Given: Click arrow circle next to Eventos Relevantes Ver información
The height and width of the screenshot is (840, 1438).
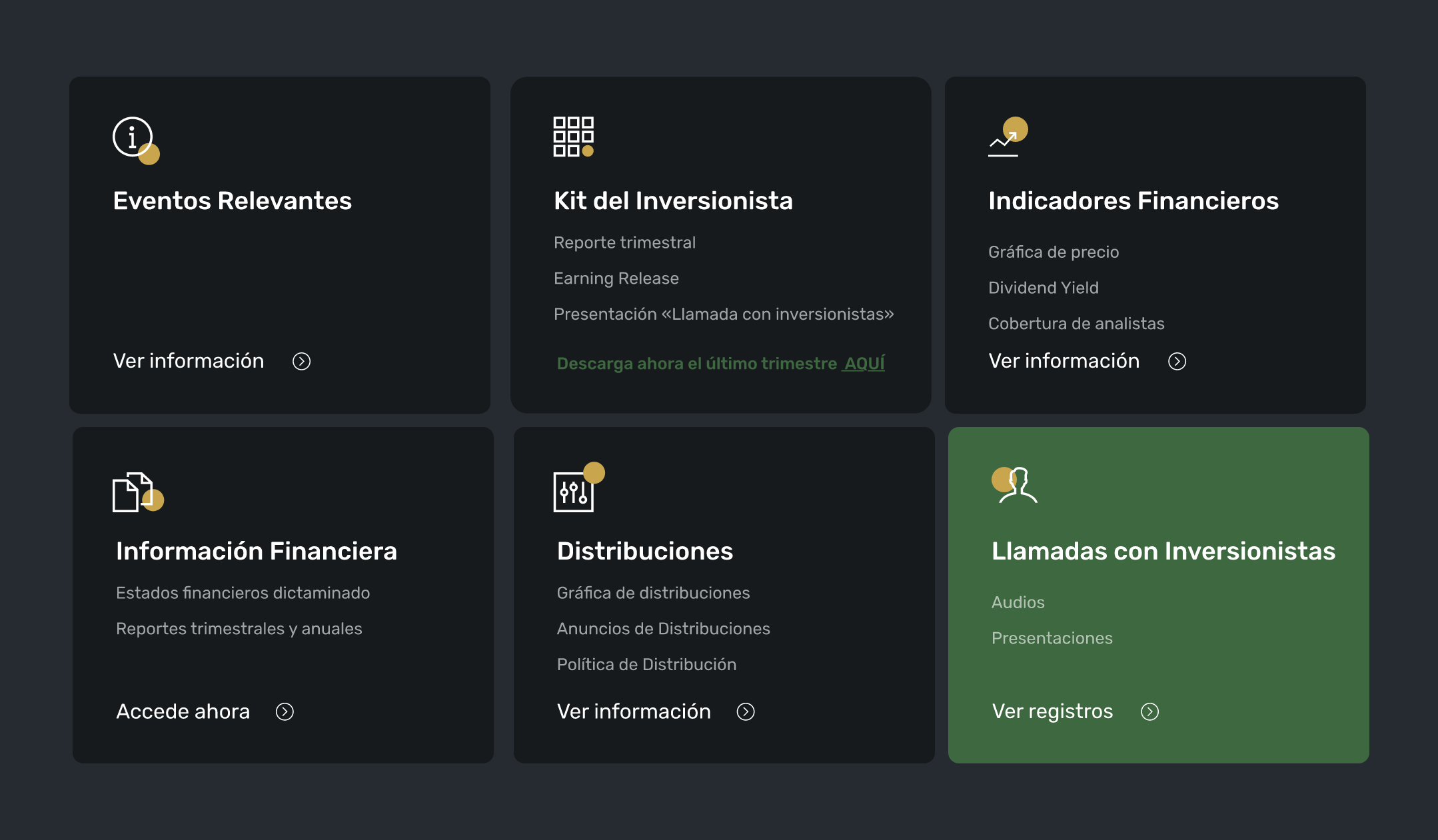Looking at the screenshot, I should (x=301, y=361).
